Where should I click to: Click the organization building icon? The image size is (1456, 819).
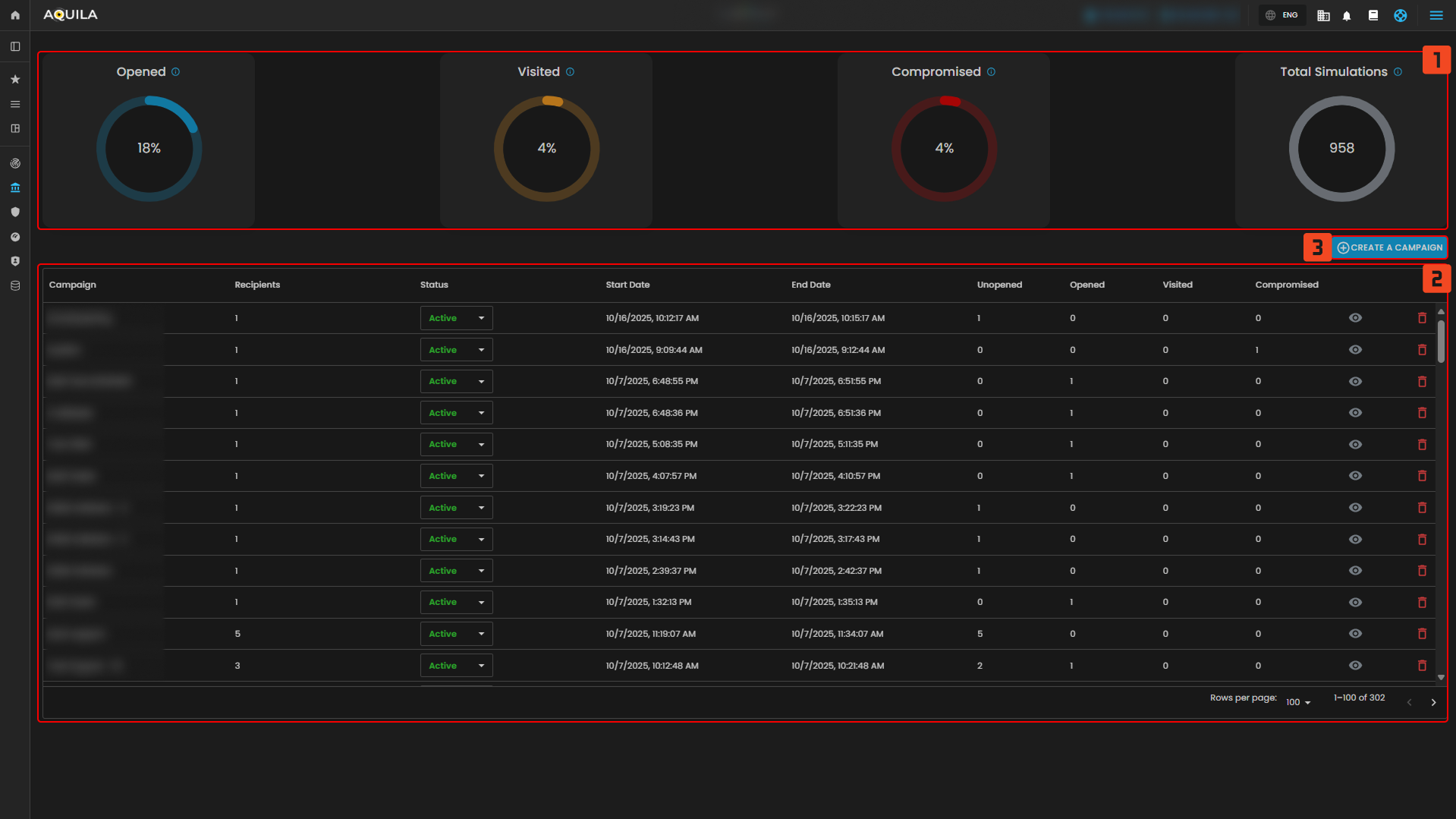(1323, 15)
